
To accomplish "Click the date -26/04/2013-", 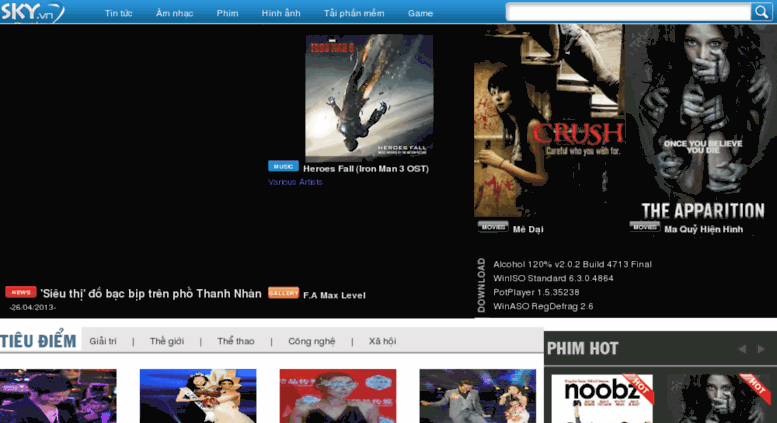I will [32, 308].
